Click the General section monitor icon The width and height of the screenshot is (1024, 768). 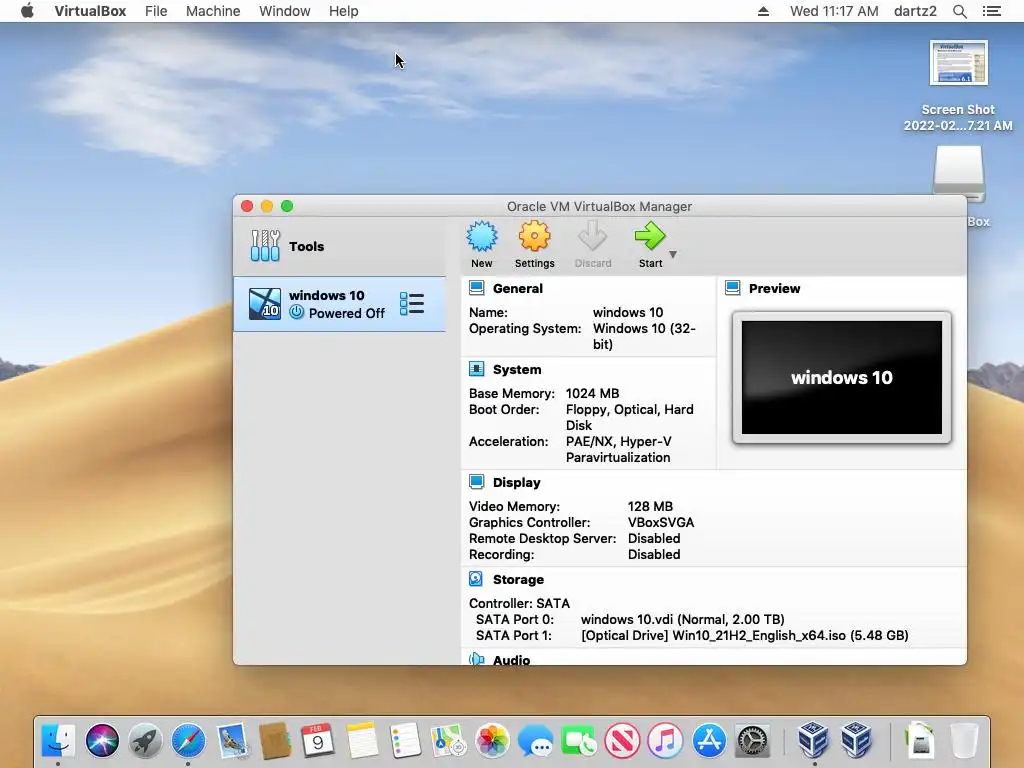[477, 288]
